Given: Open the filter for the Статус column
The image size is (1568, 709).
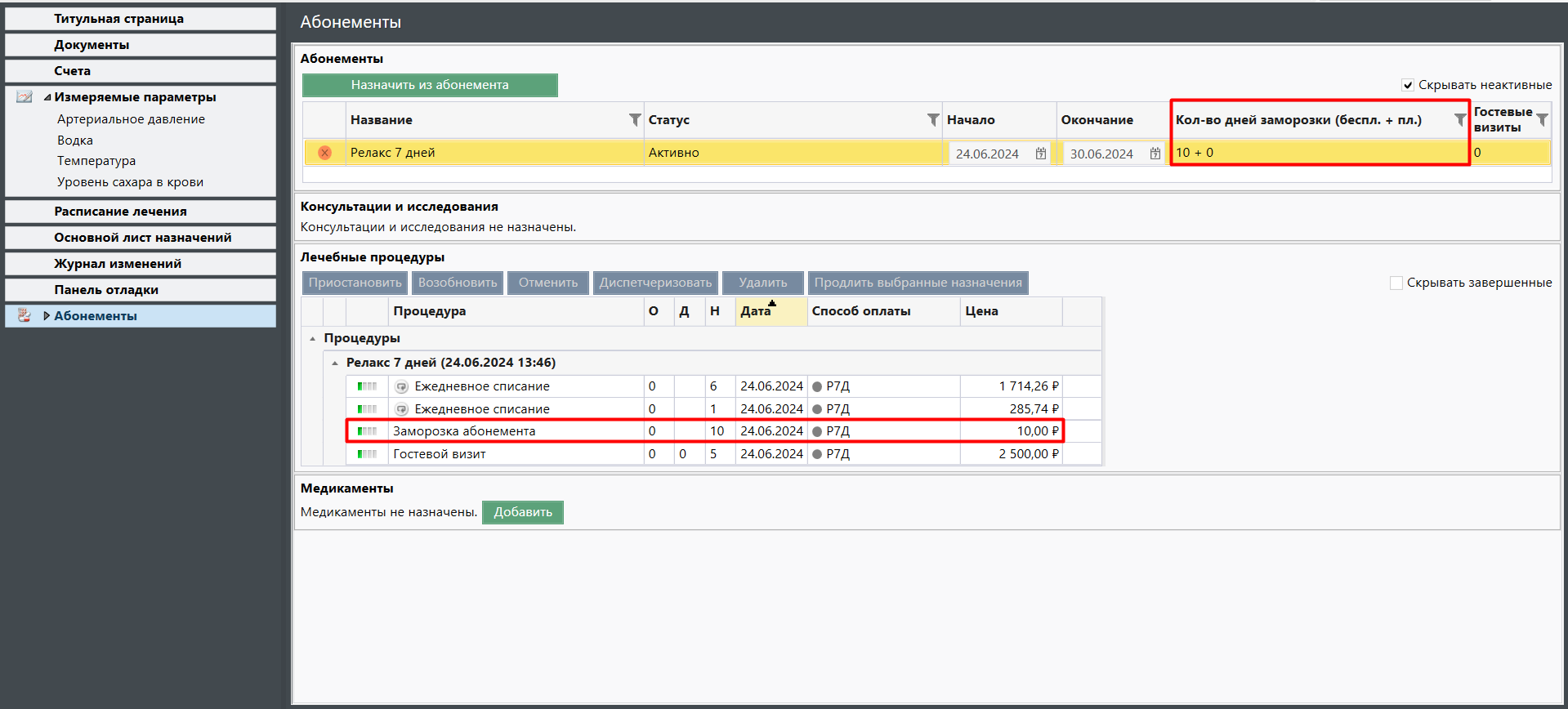Looking at the screenshot, I should pyautogui.click(x=932, y=120).
